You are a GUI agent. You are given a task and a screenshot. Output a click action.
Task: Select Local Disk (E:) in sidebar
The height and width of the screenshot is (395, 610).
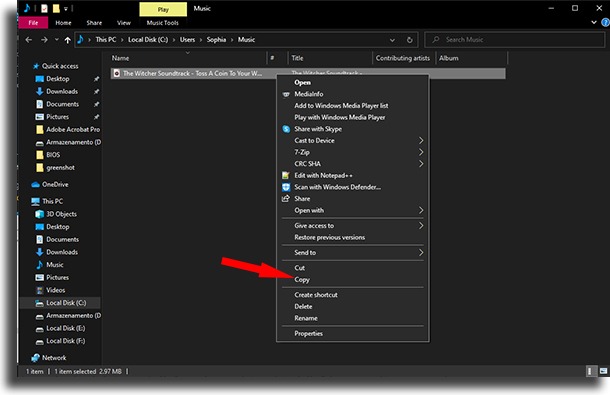click(65, 328)
